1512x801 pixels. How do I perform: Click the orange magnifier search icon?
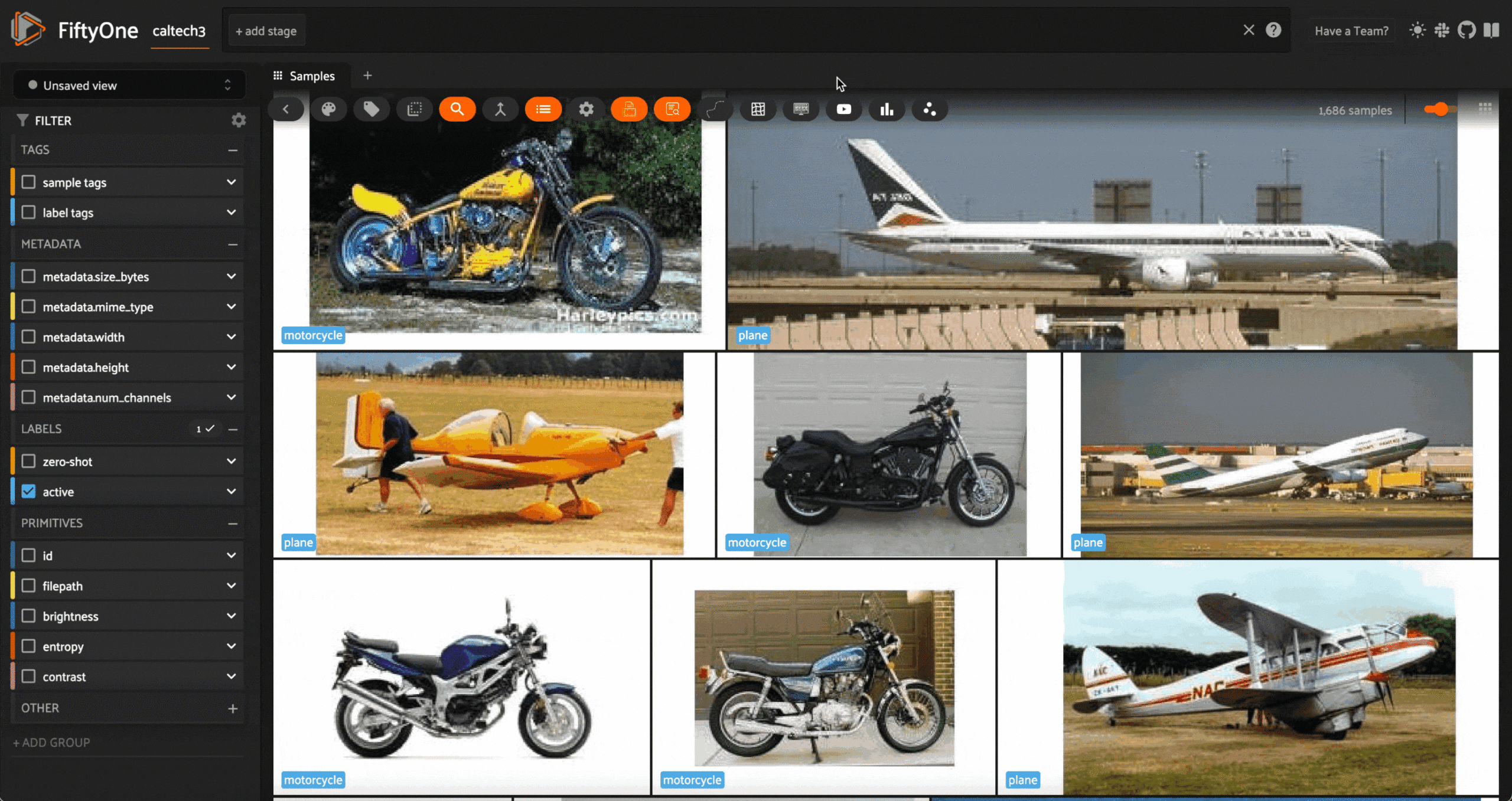(x=457, y=109)
